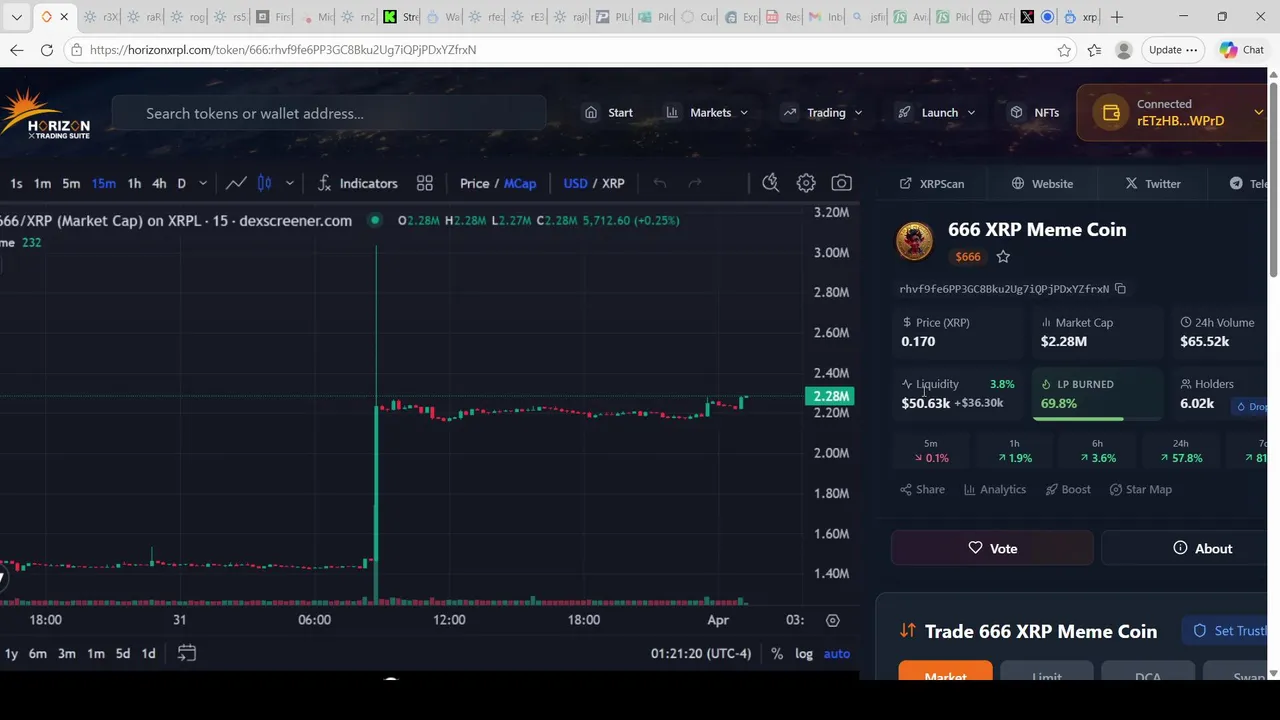
Task: Copy the token address with copy icon
Action: [x=1120, y=289]
